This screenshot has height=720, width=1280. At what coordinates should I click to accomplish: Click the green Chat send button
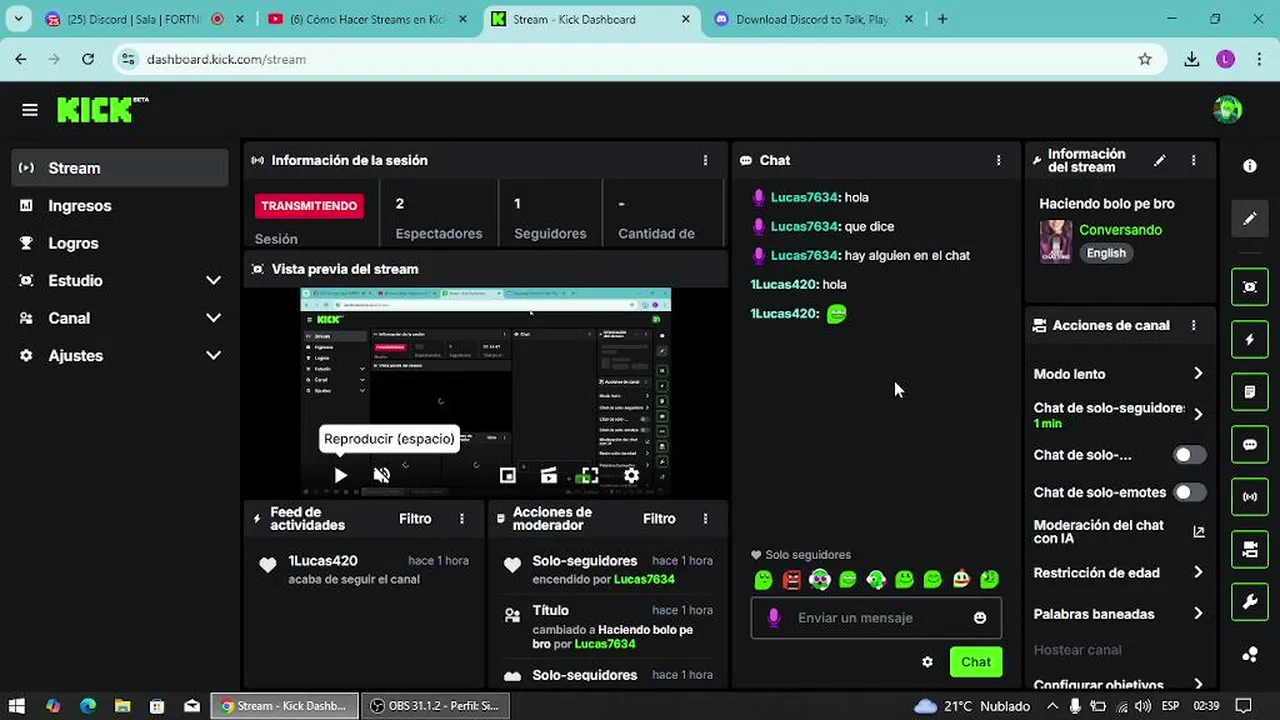click(976, 662)
